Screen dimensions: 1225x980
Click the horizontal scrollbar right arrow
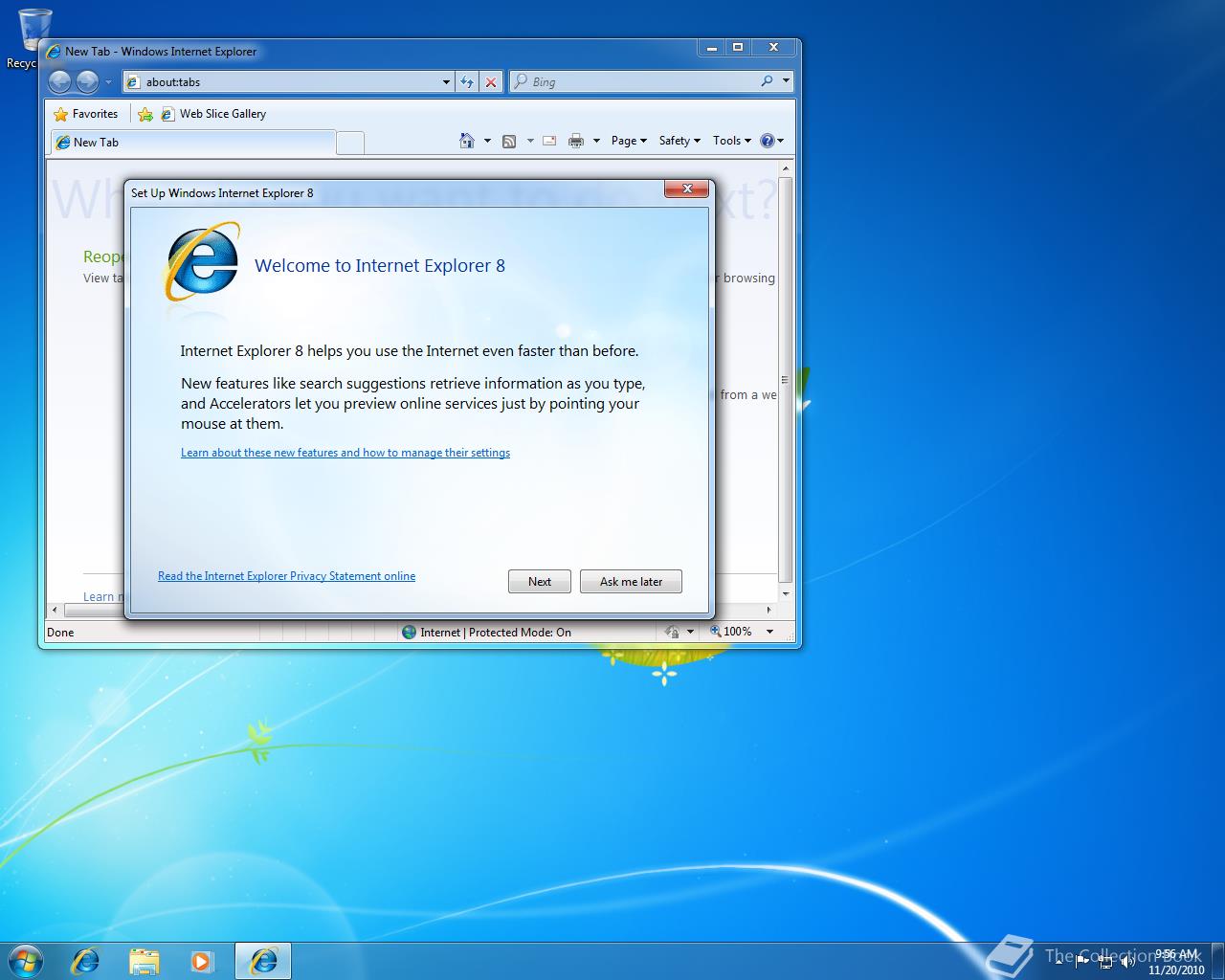[769, 610]
